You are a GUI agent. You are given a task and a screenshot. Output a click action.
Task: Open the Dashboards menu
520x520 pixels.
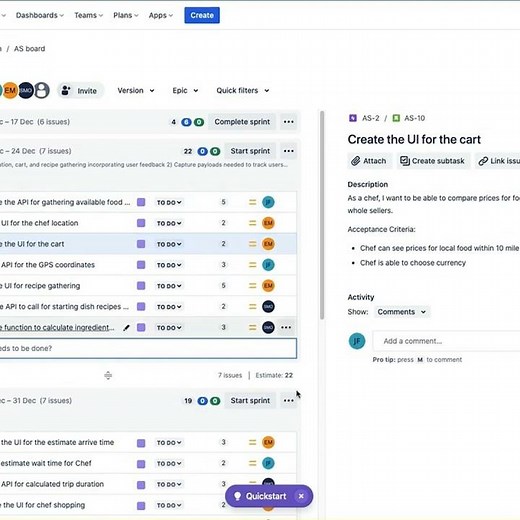click(39, 15)
